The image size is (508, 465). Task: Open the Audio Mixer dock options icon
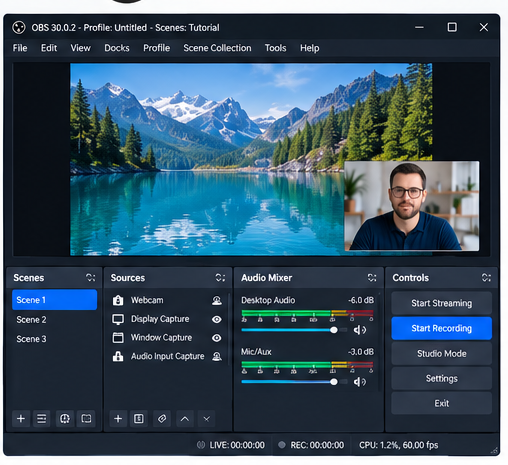tap(372, 277)
